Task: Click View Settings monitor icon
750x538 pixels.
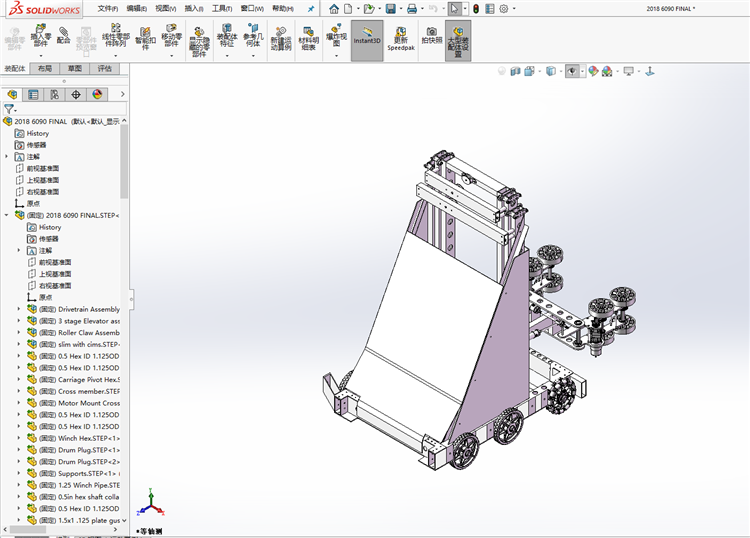Action: click(x=629, y=72)
